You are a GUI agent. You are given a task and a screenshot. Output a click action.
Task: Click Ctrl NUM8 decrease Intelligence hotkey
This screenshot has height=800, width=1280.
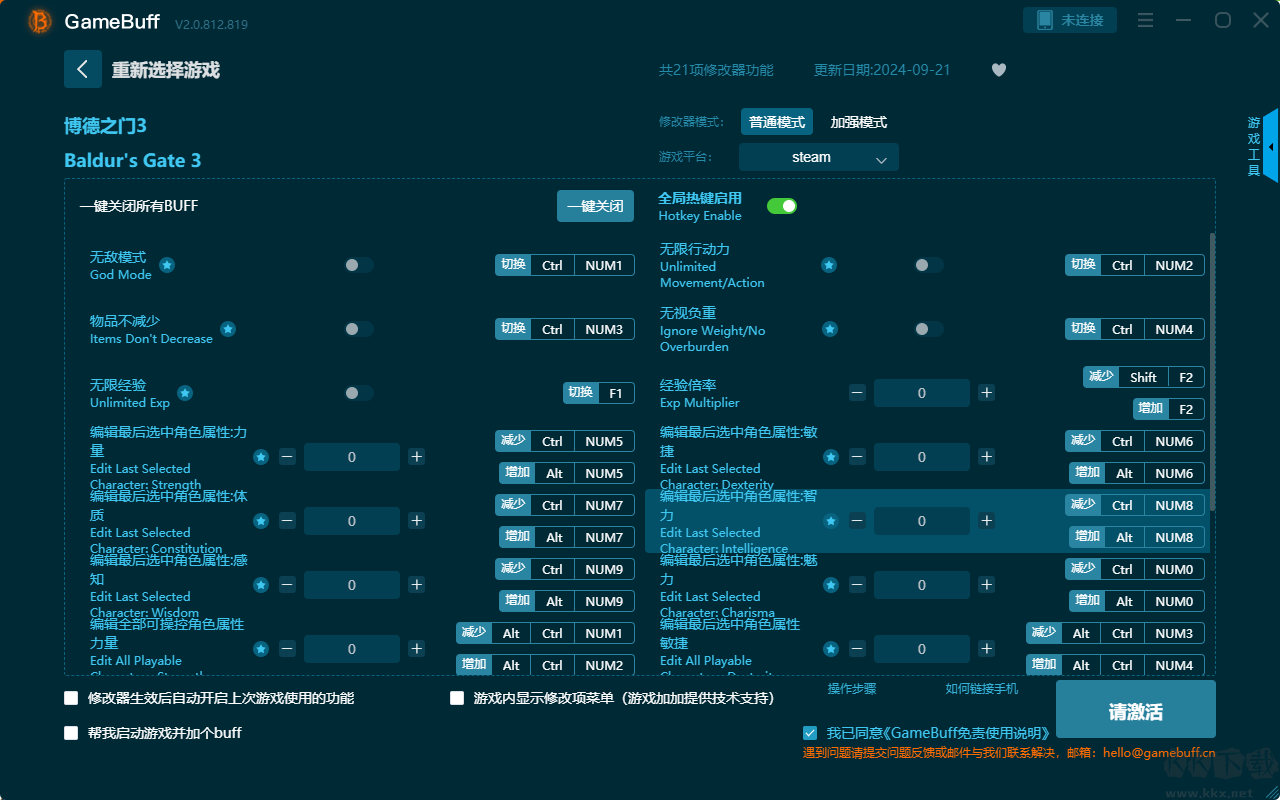coord(1135,505)
